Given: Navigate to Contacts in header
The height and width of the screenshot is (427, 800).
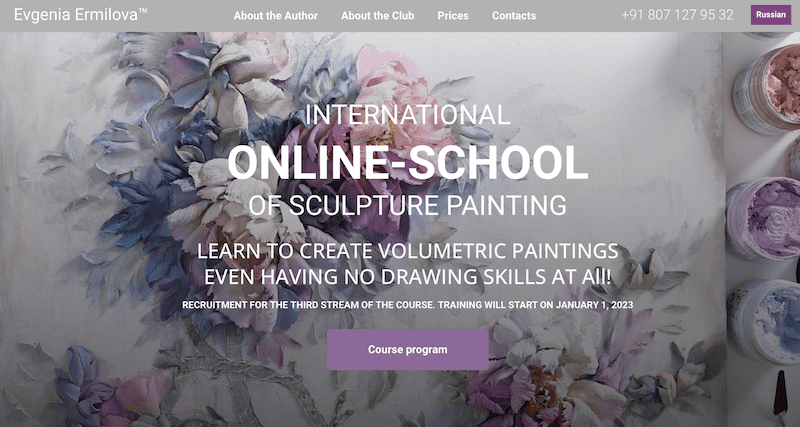Looking at the screenshot, I should point(514,16).
